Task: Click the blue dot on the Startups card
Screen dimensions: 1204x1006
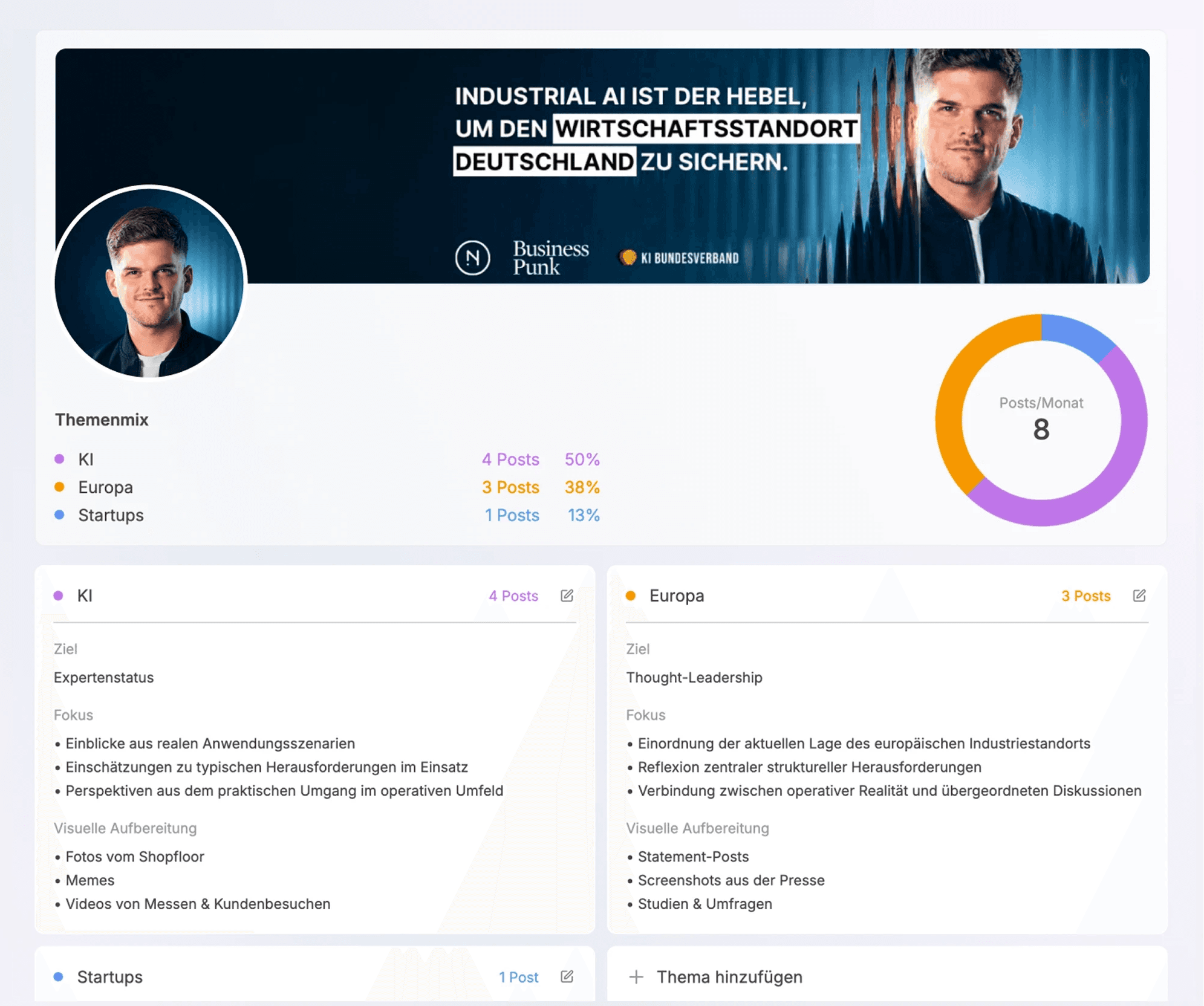Action: 58,976
